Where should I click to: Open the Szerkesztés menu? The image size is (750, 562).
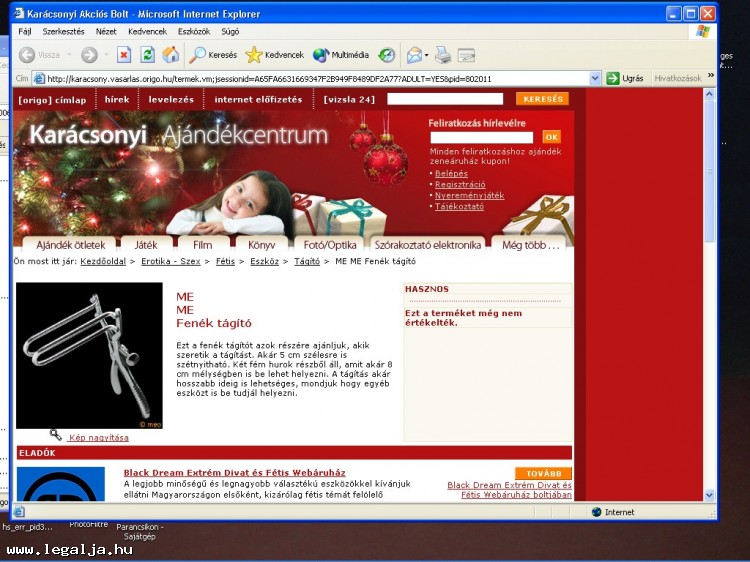[63, 31]
